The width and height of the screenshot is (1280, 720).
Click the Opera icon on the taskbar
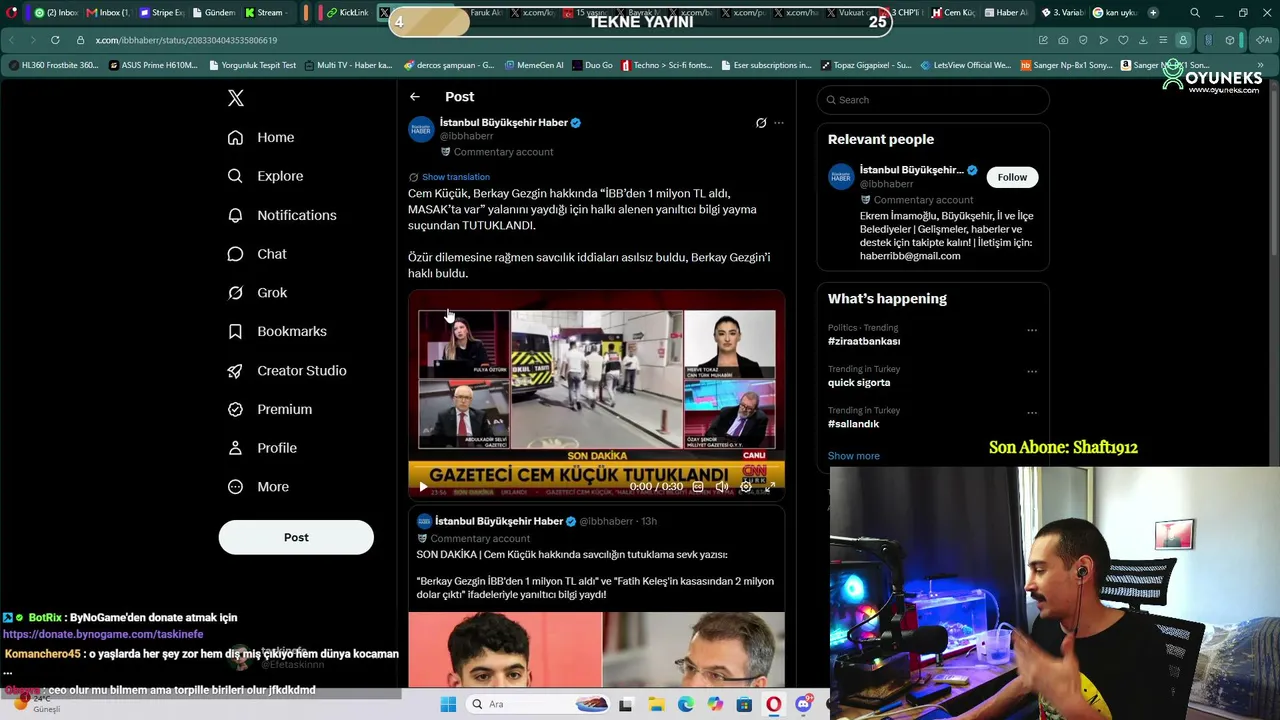click(774, 704)
